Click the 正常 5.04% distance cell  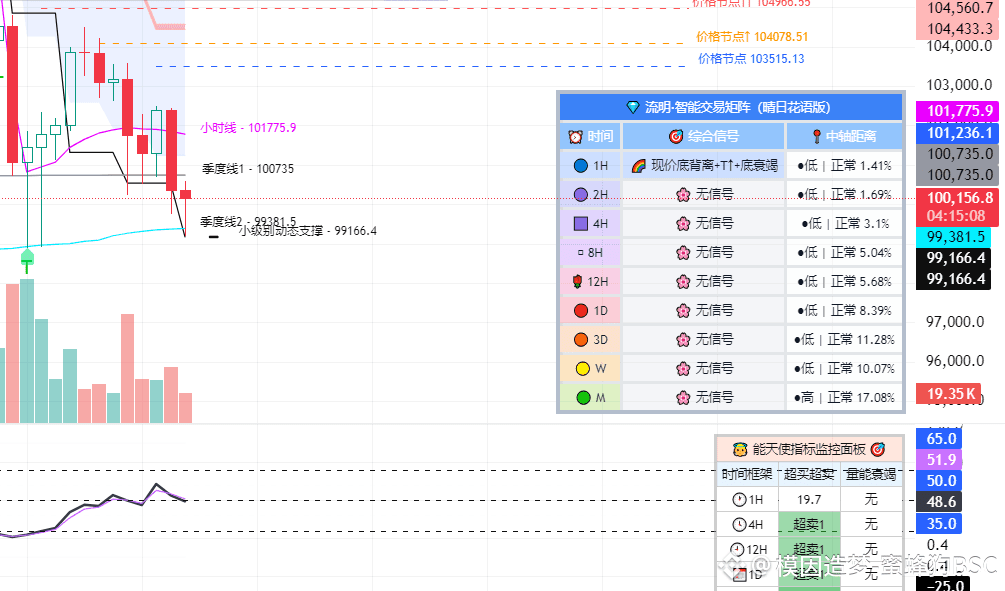pos(845,253)
